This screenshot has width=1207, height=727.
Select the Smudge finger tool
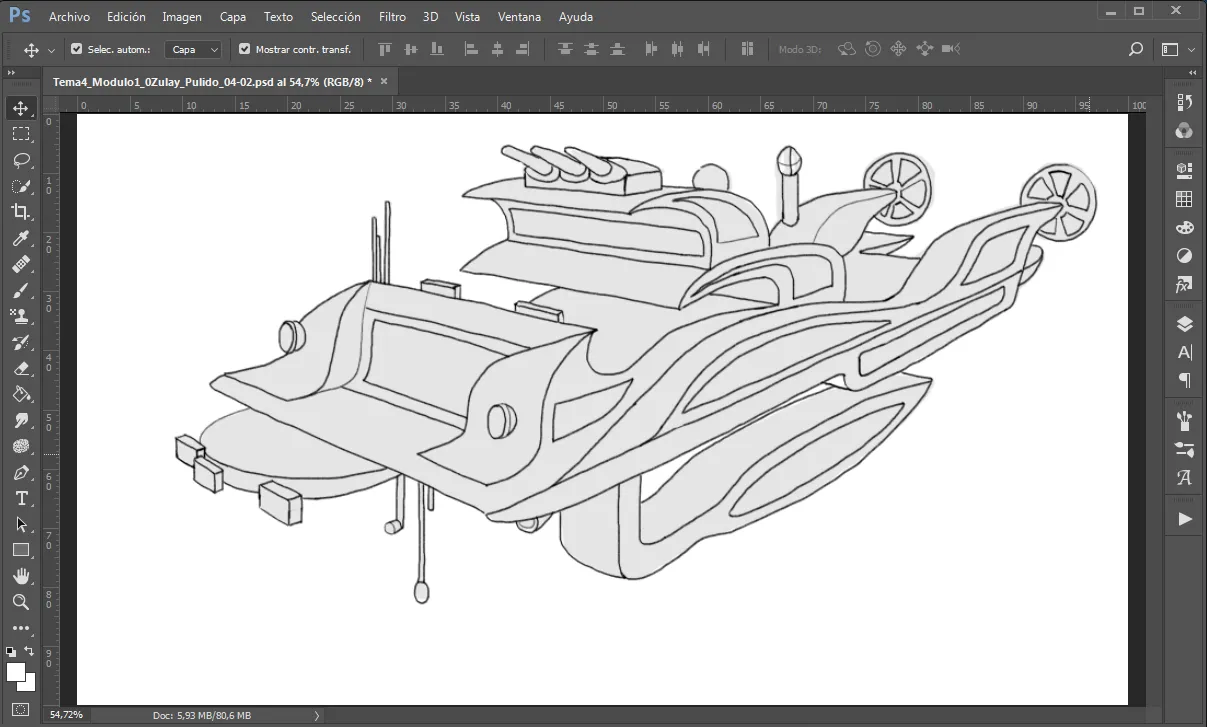[21, 420]
